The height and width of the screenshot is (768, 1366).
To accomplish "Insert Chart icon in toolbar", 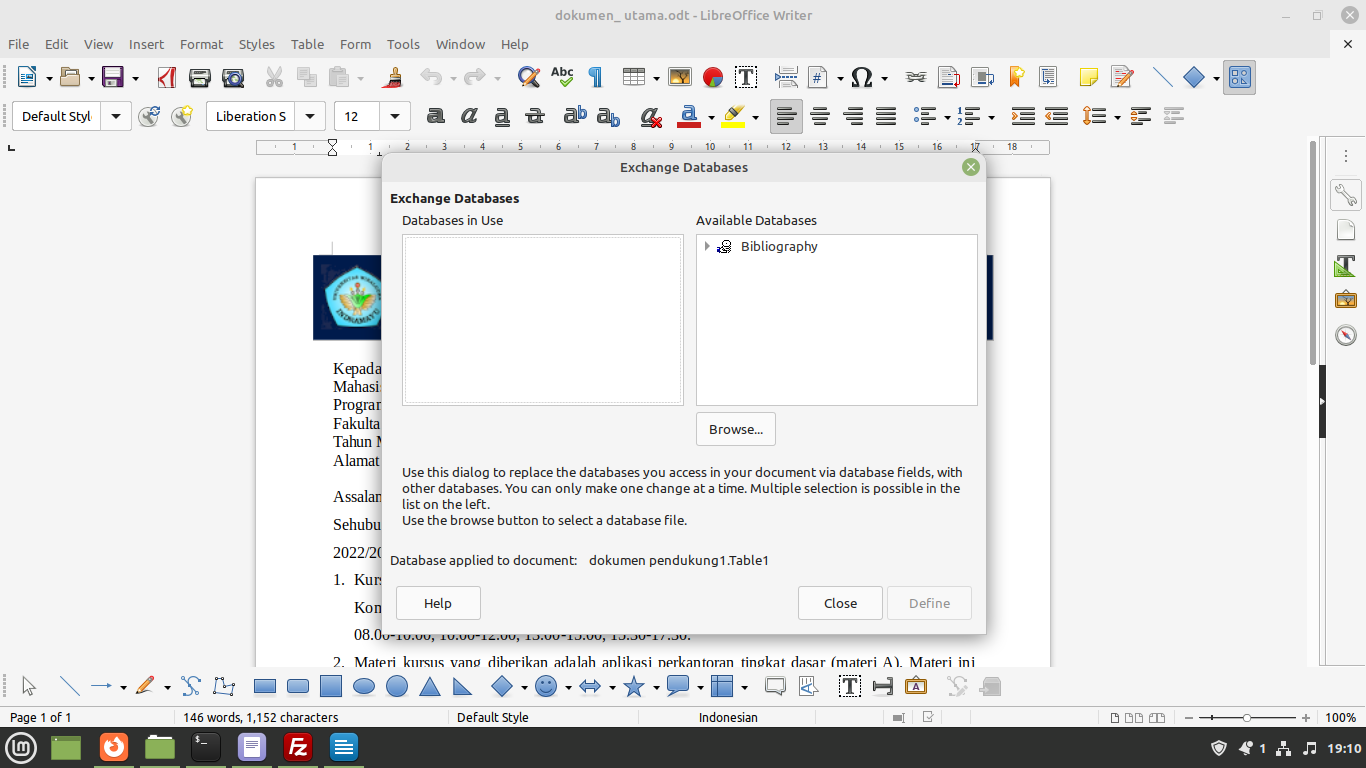I will (x=713, y=77).
